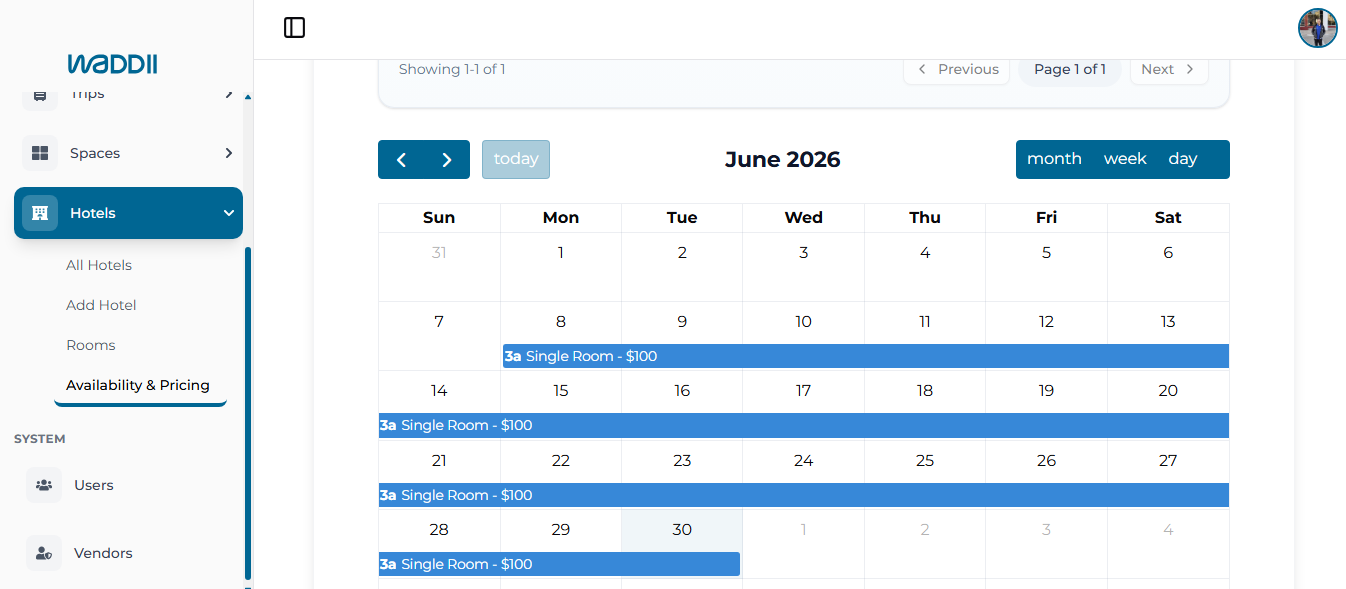Open Single Room event starting June 28
Screen dimensions: 1346x589
coord(559,564)
